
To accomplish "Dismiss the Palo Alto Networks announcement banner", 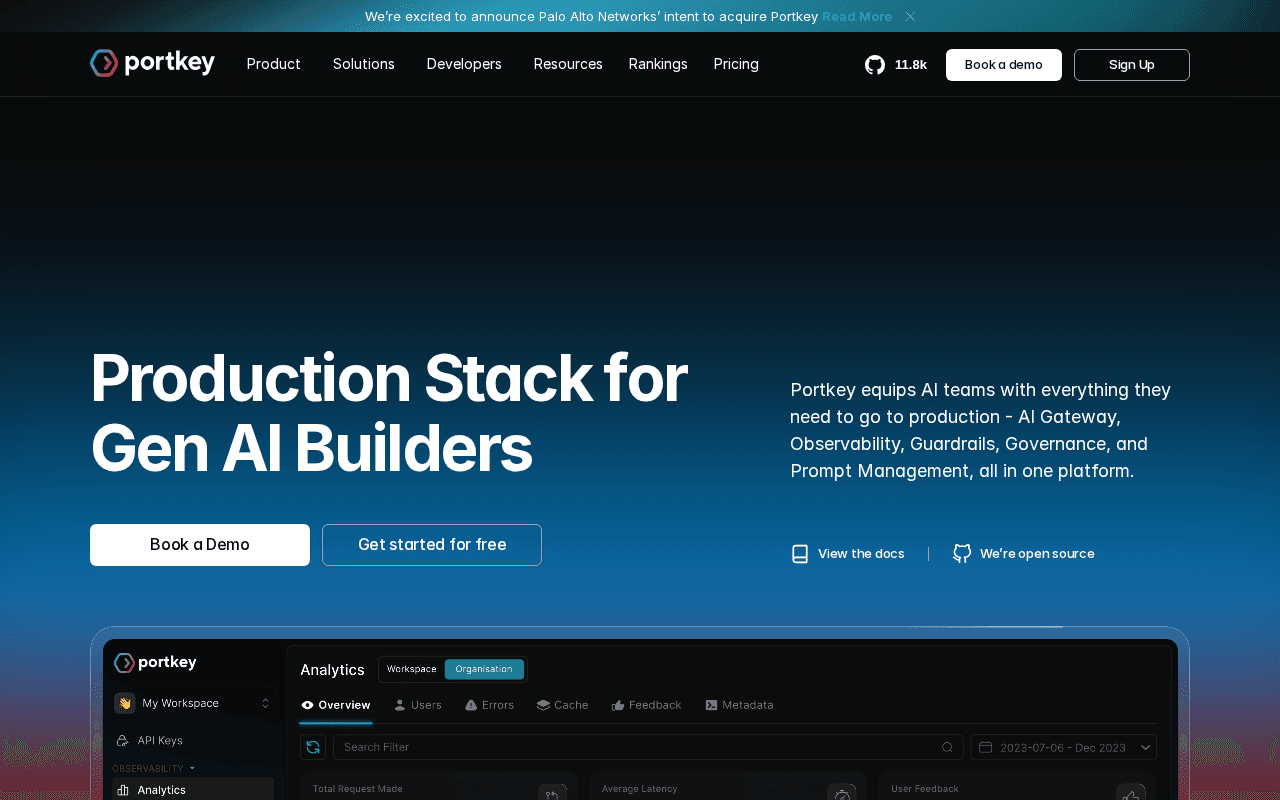I will [x=910, y=16].
